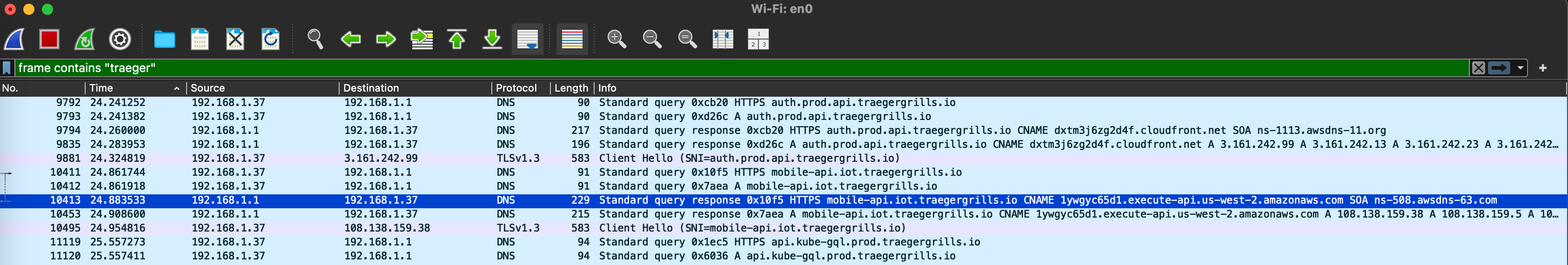1568x265 pixels.
Task: Select packet 9792 DNS HTTPS query
Action: (x=784, y=103)
